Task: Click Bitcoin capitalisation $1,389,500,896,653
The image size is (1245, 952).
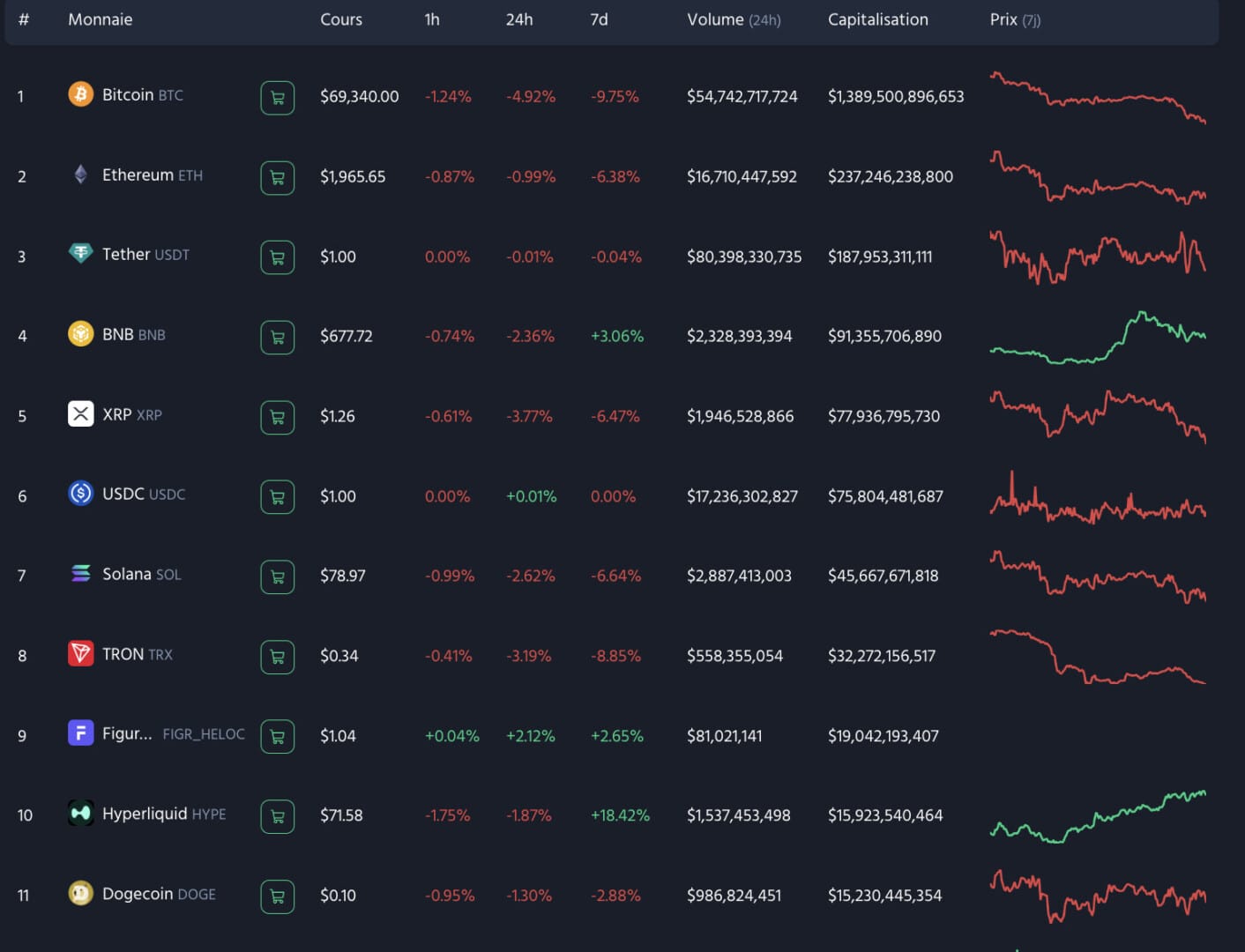Action: pyautogui.click(x=896, y=96)
